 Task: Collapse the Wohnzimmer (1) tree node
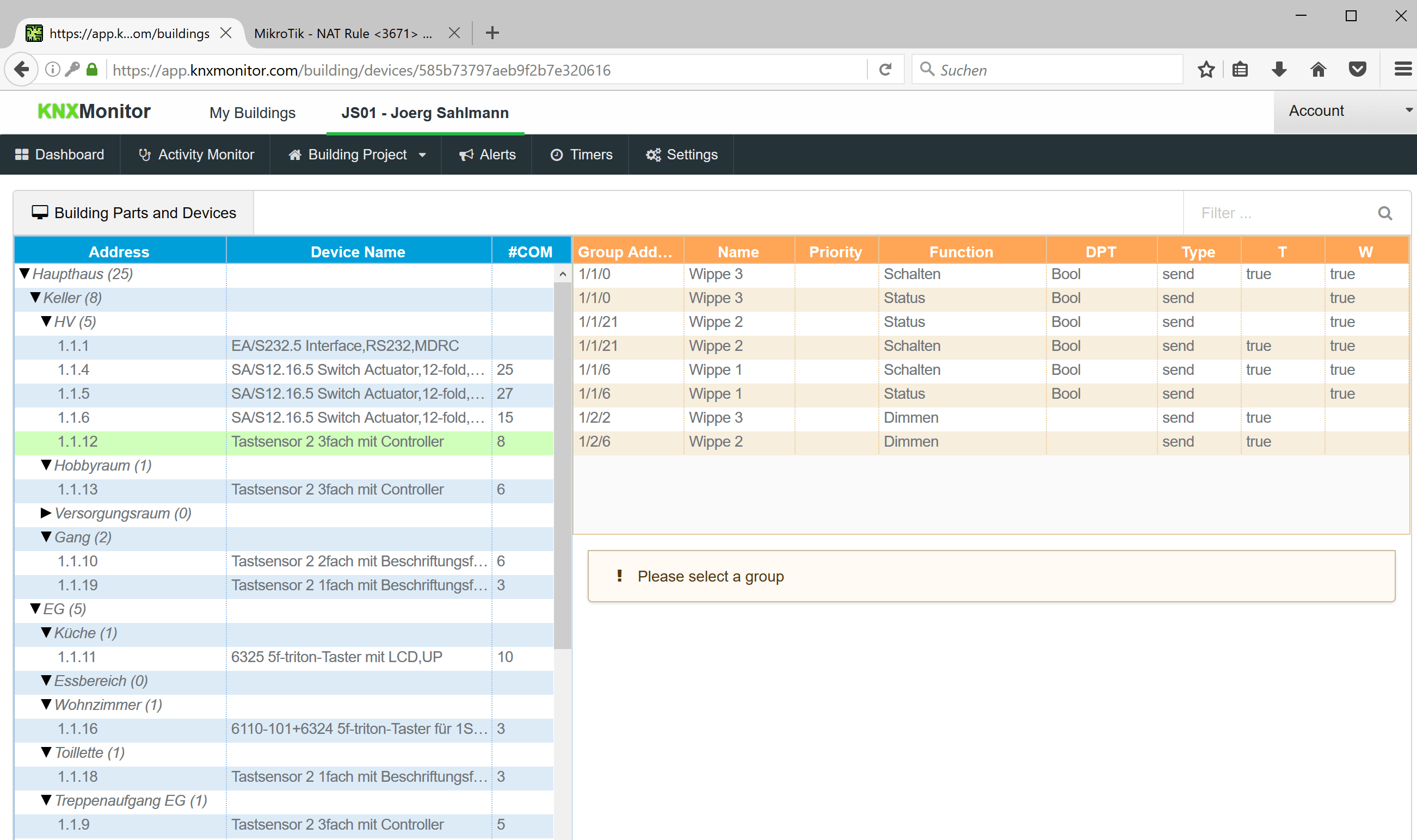(46, 704)
